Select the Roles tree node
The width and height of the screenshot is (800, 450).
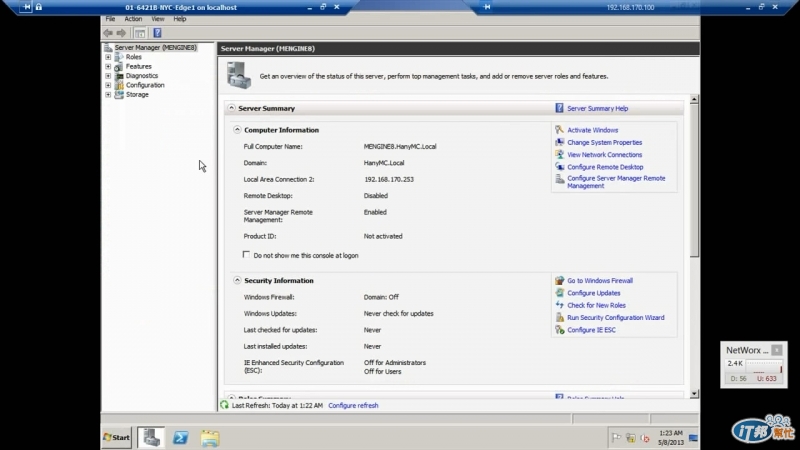coord(134,57)
